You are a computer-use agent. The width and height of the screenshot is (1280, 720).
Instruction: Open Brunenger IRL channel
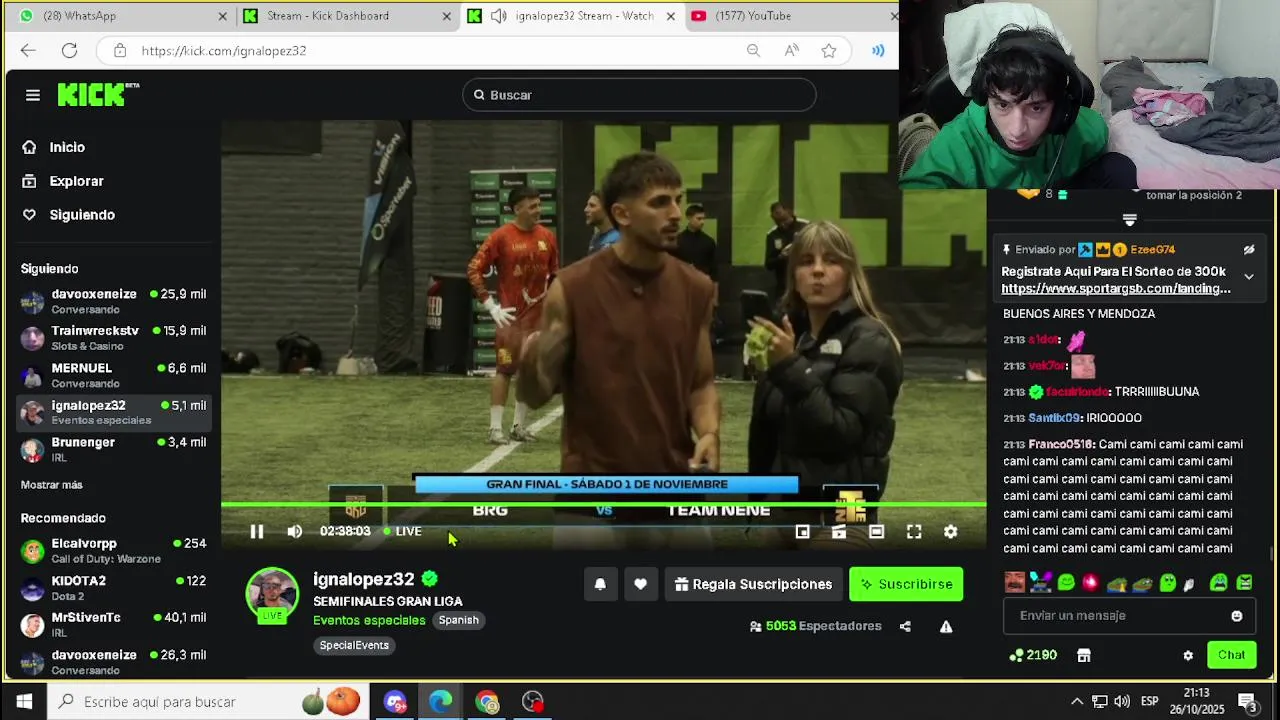click(x=114, y=449)
